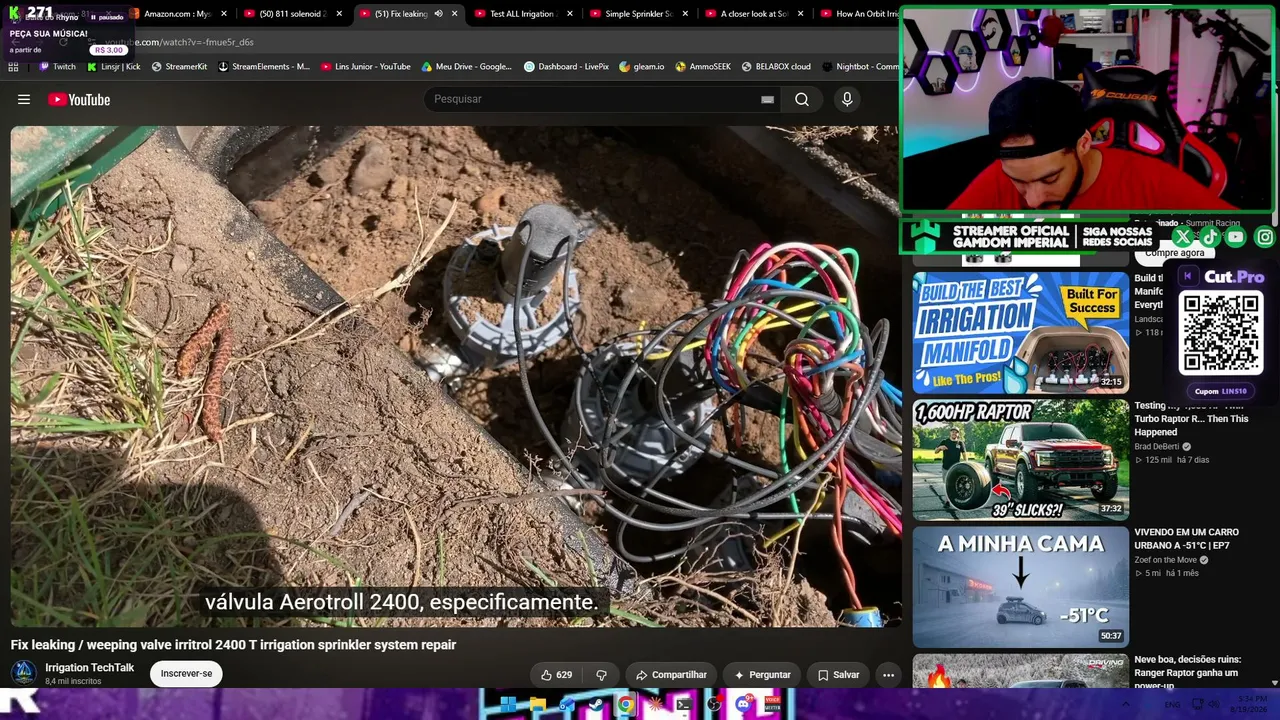Open OBS Studio from the taskbar
The width and height of the screenshot is (1280, 720).
pos(714,705)
